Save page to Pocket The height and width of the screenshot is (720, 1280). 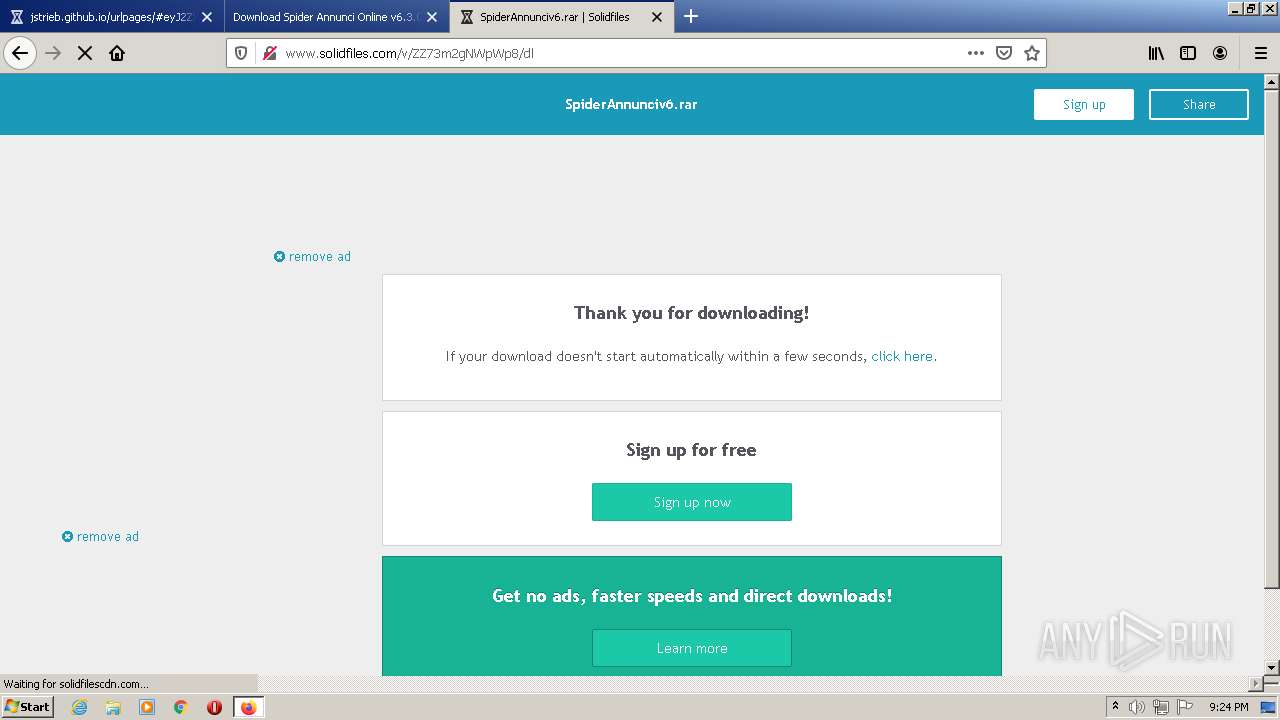pyautogui.click(x=1004, y=53)
